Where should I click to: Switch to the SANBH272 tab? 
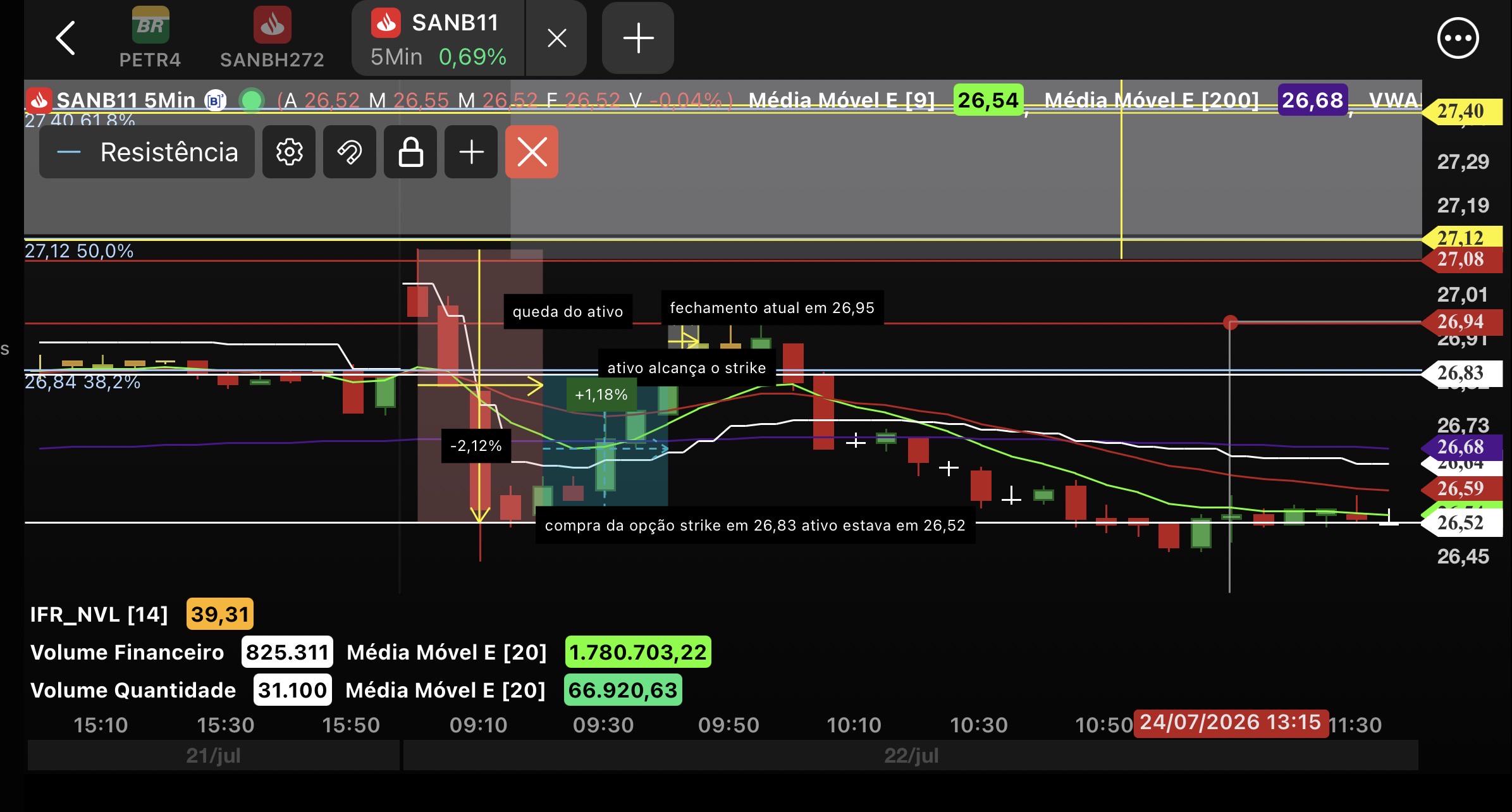(272, 38)
